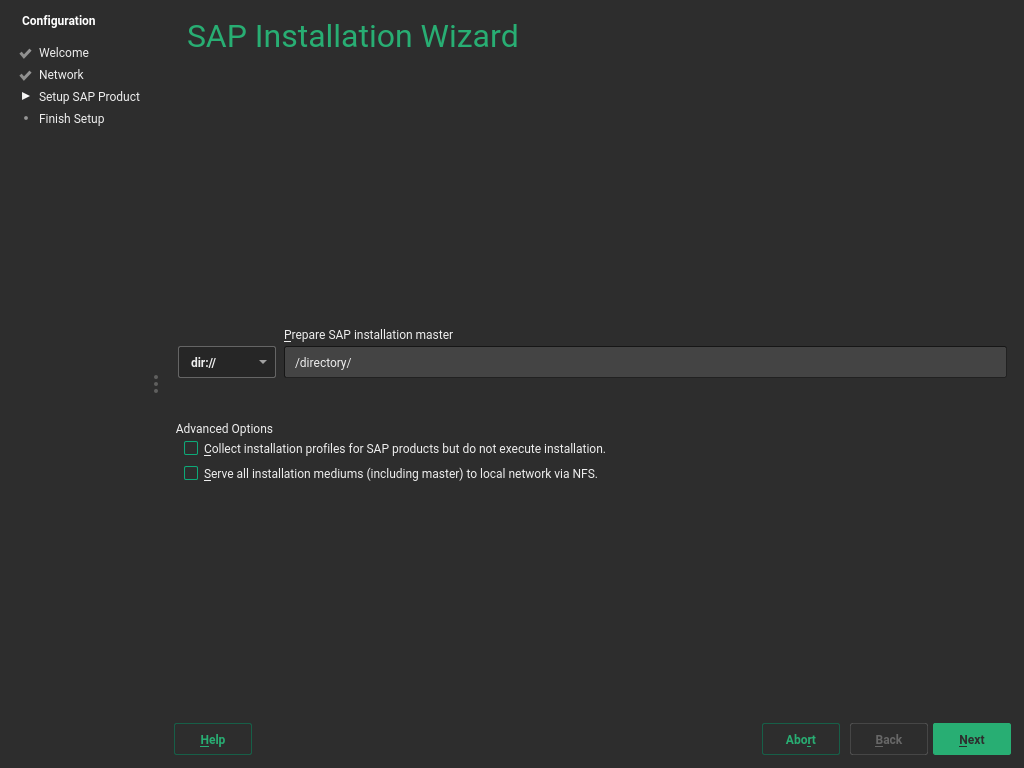
Task: Abort the SAP installation wizard
Action: click(800, 739)
